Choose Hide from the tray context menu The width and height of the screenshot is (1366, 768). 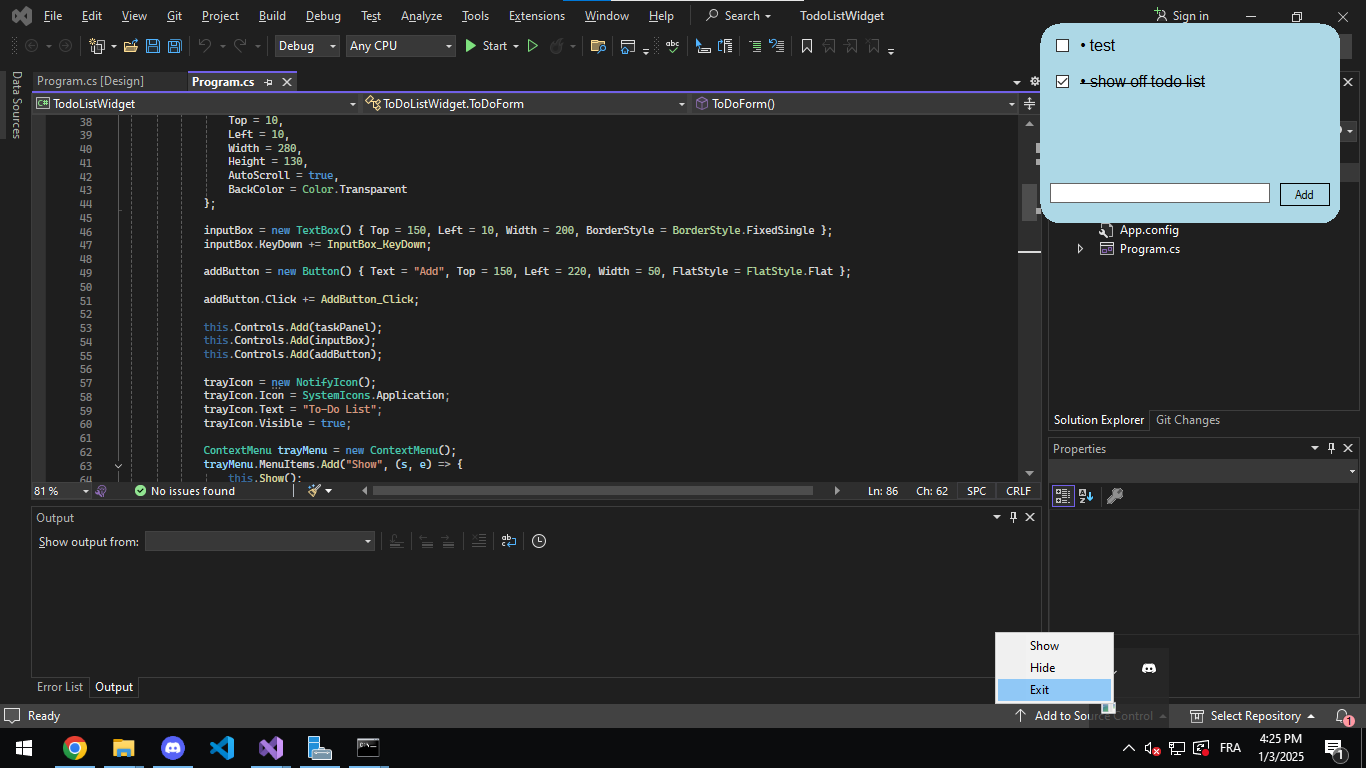tap(1054, 668)
